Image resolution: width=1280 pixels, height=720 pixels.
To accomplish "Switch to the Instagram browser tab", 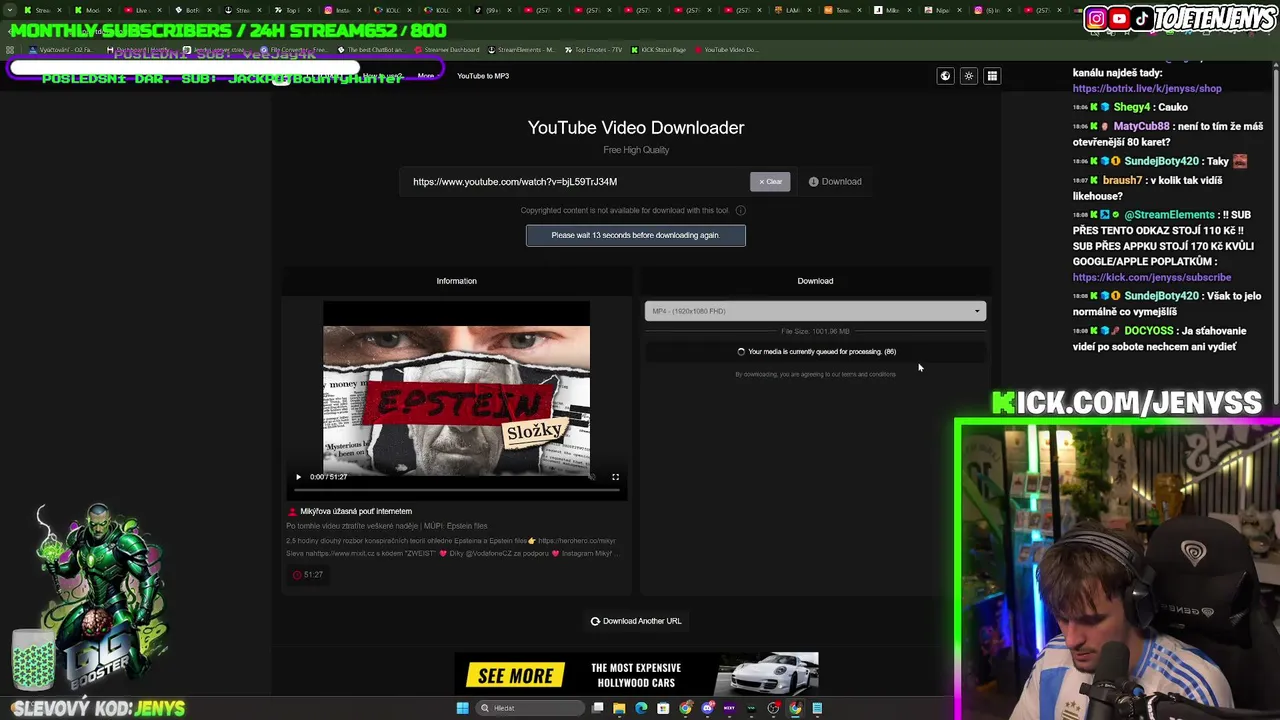I will (342, 10).
